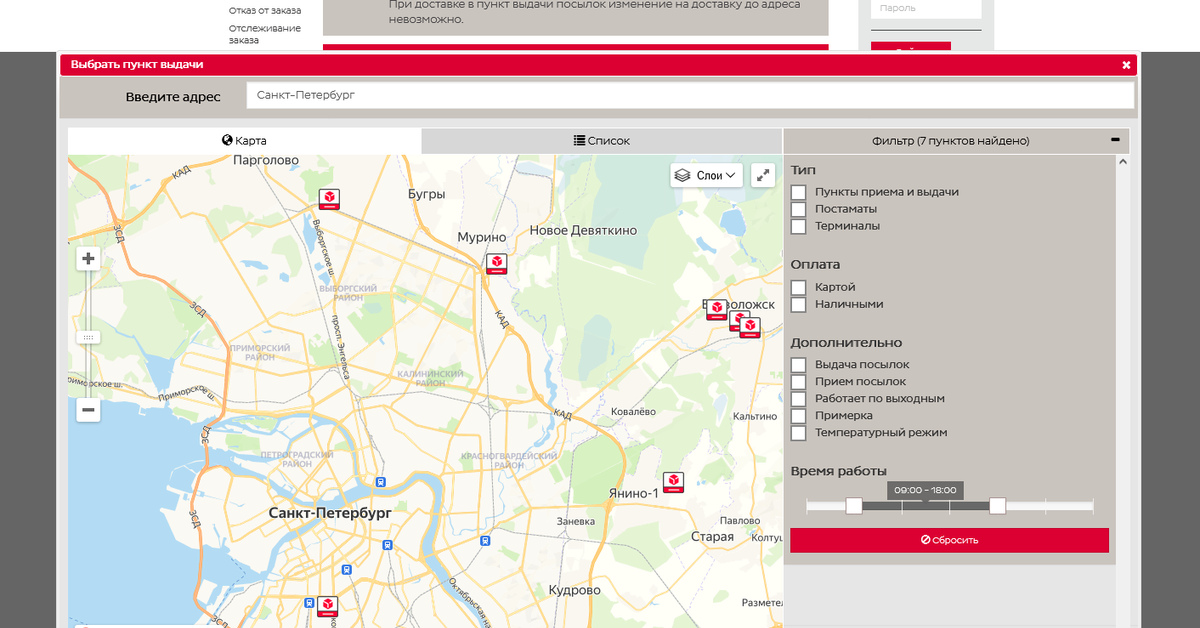Click the Фильтр panel header

coord(950,141)
